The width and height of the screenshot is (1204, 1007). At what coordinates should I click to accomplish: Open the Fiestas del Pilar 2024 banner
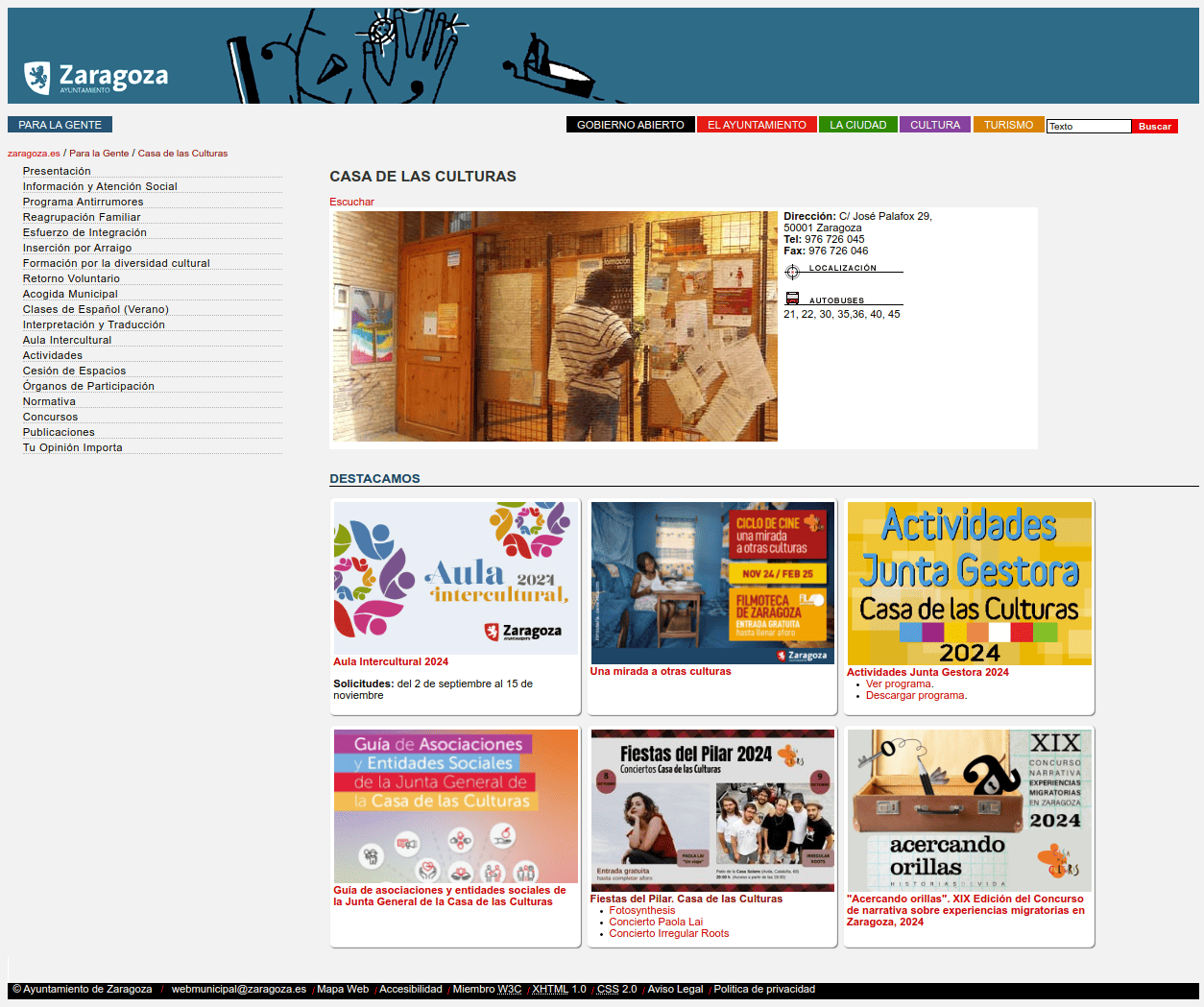[x=711, y=810]
